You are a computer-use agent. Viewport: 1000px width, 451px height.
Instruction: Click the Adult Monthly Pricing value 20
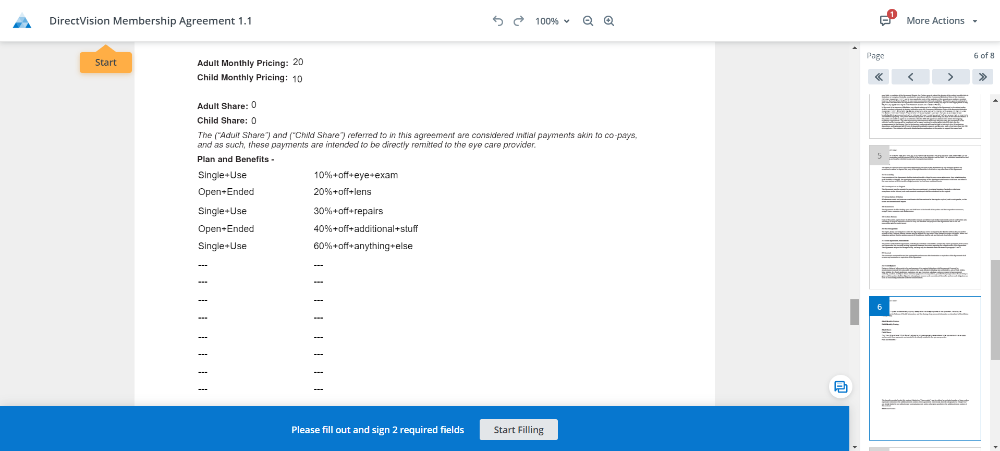coord(298,62)
